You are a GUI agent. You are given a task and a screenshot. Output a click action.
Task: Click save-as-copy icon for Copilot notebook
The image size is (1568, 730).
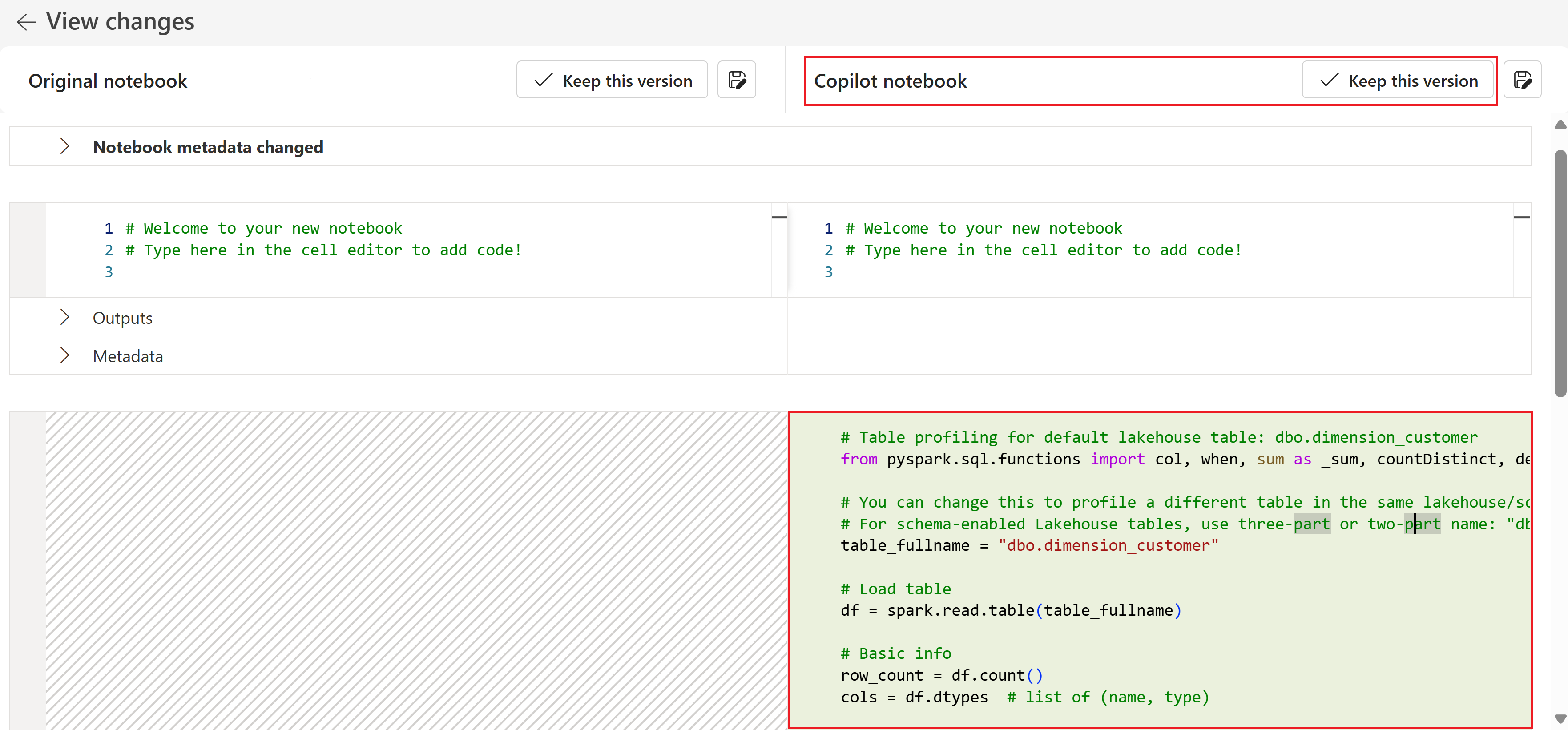coord(1522,80)
